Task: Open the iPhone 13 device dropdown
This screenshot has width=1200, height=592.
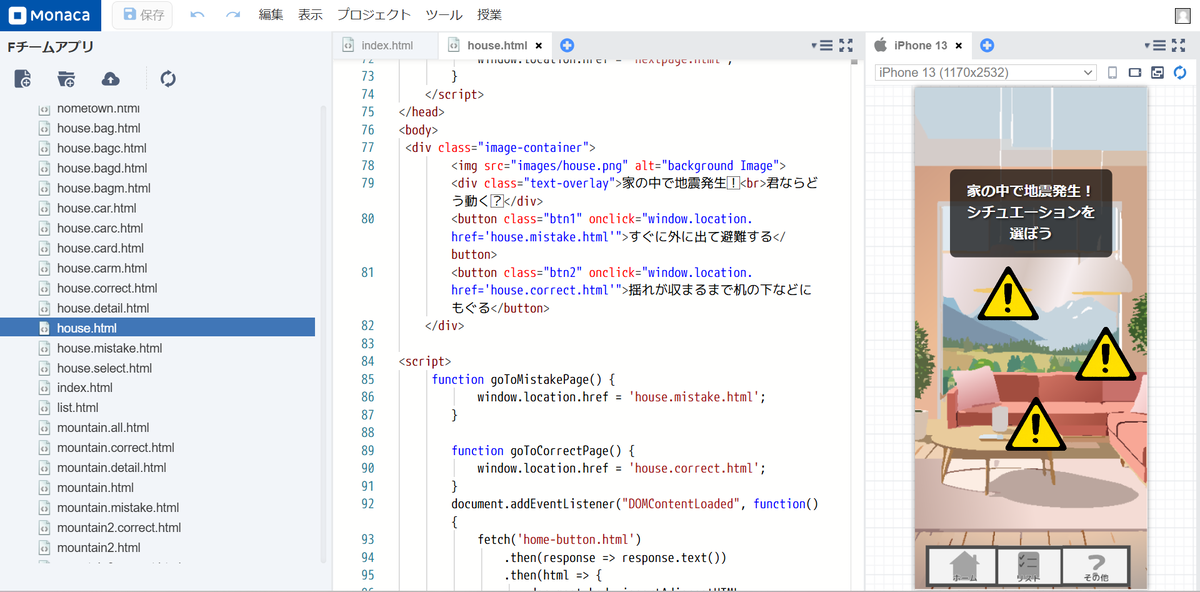Action: (x=985, y=72)
